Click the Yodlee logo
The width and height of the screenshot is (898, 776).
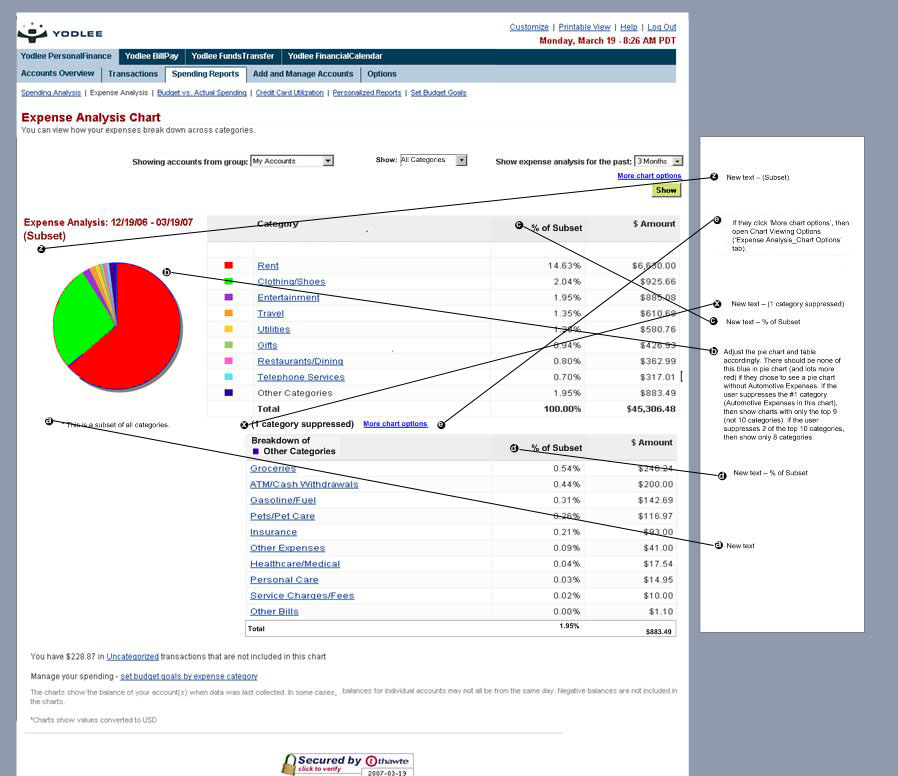tap(60, 33)
